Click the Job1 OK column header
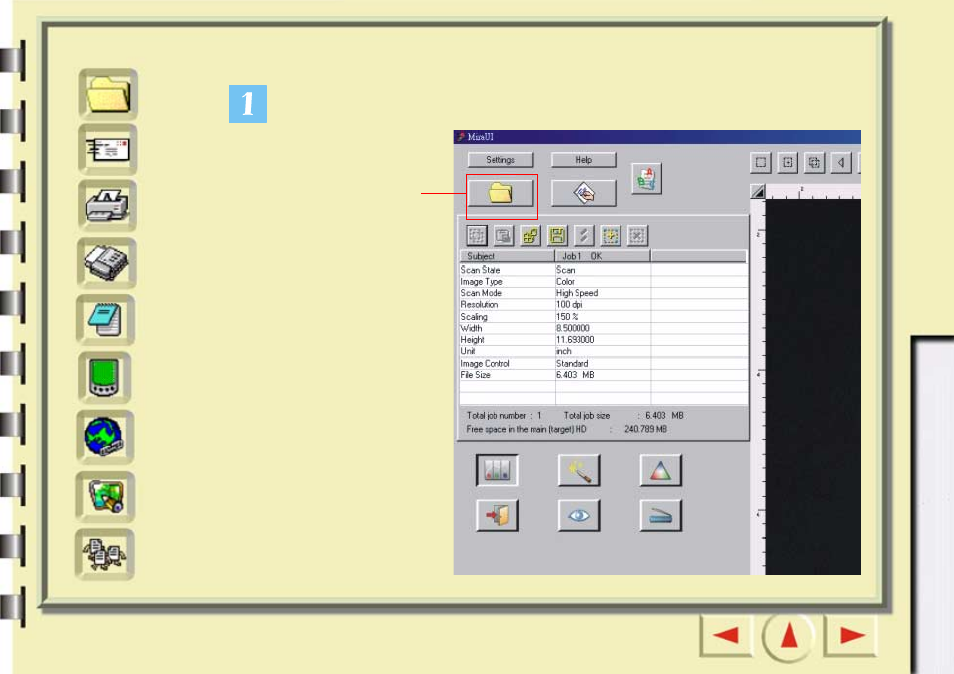Image resolution: width=954 pixels, height=674 pixels. pos(603,256)
